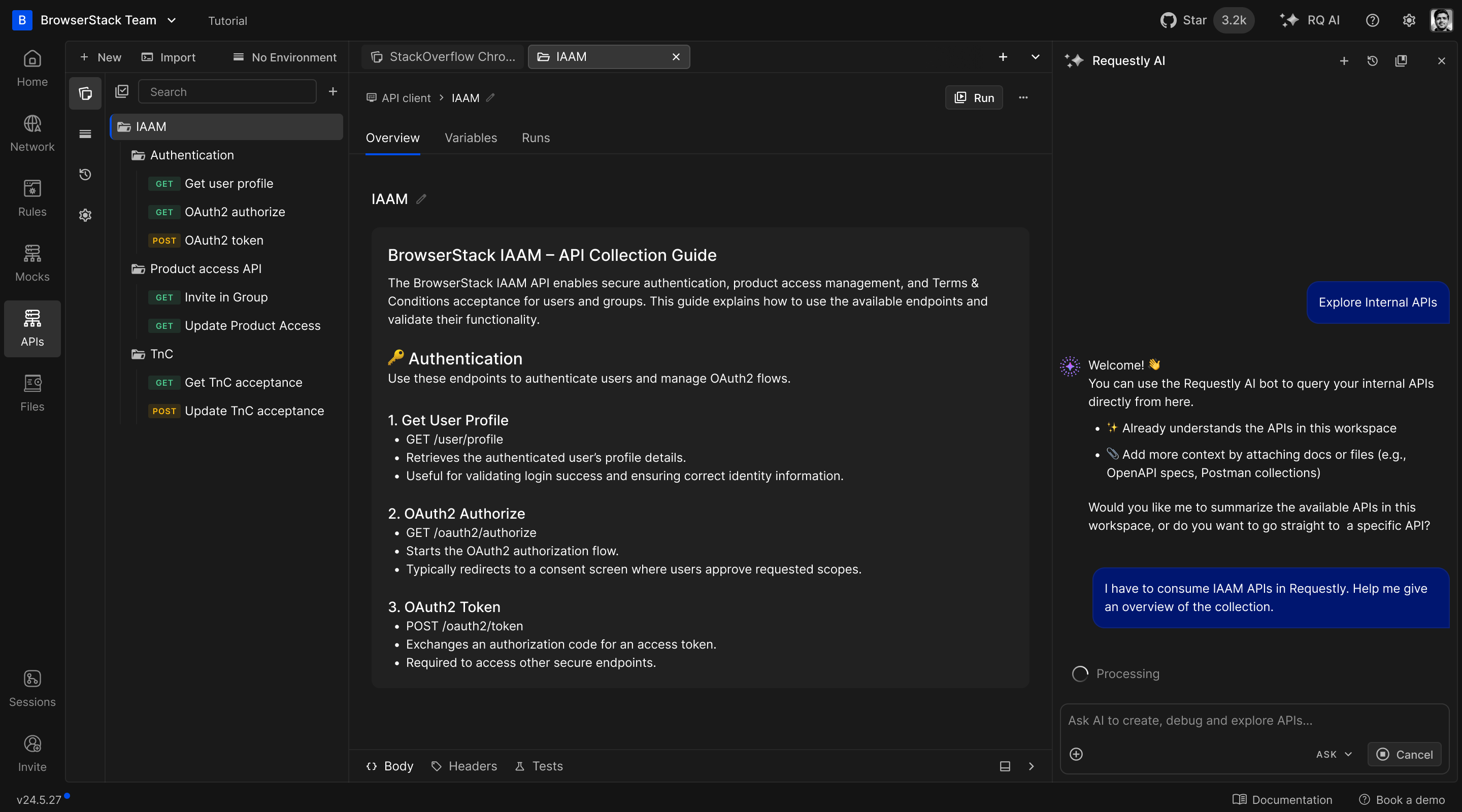Viewport: 1462px width, 812px height.
Task: Show the collections view icon
Action: pyautogui.click(x=85, y=93)
